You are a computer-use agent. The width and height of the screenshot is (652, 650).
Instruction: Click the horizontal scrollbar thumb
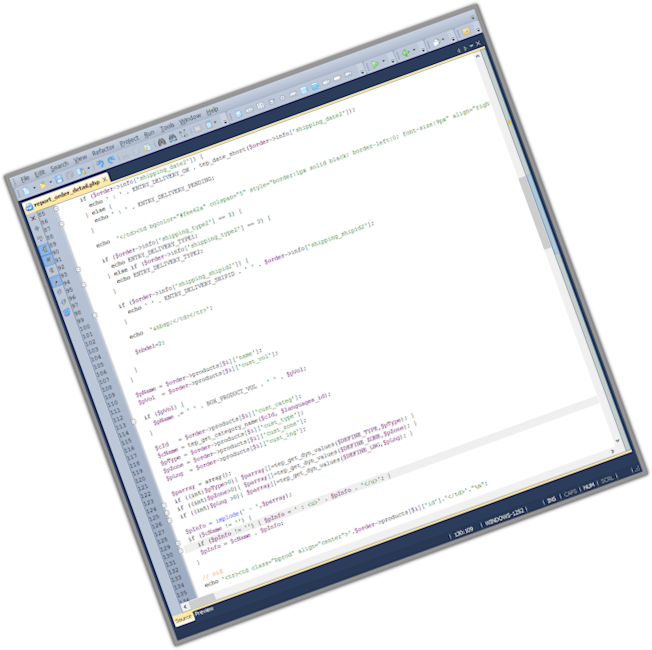coord(203,599)
